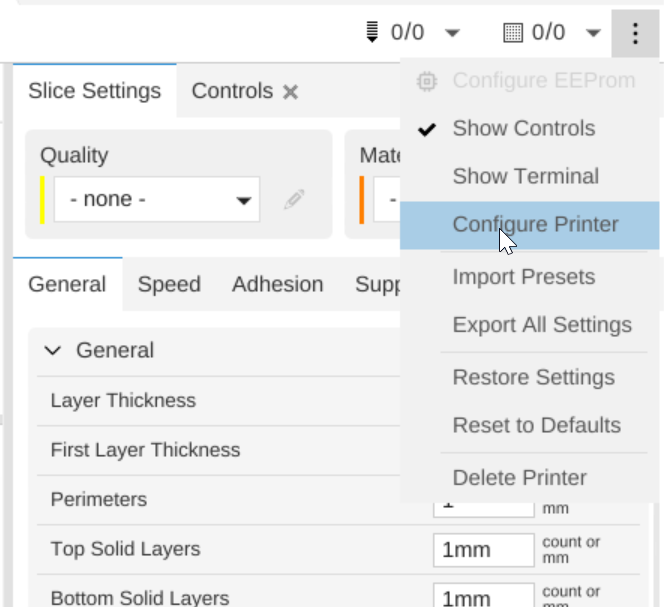
Task: Toggle the Show Controls checkmark option
Action: tap(523, 129)
